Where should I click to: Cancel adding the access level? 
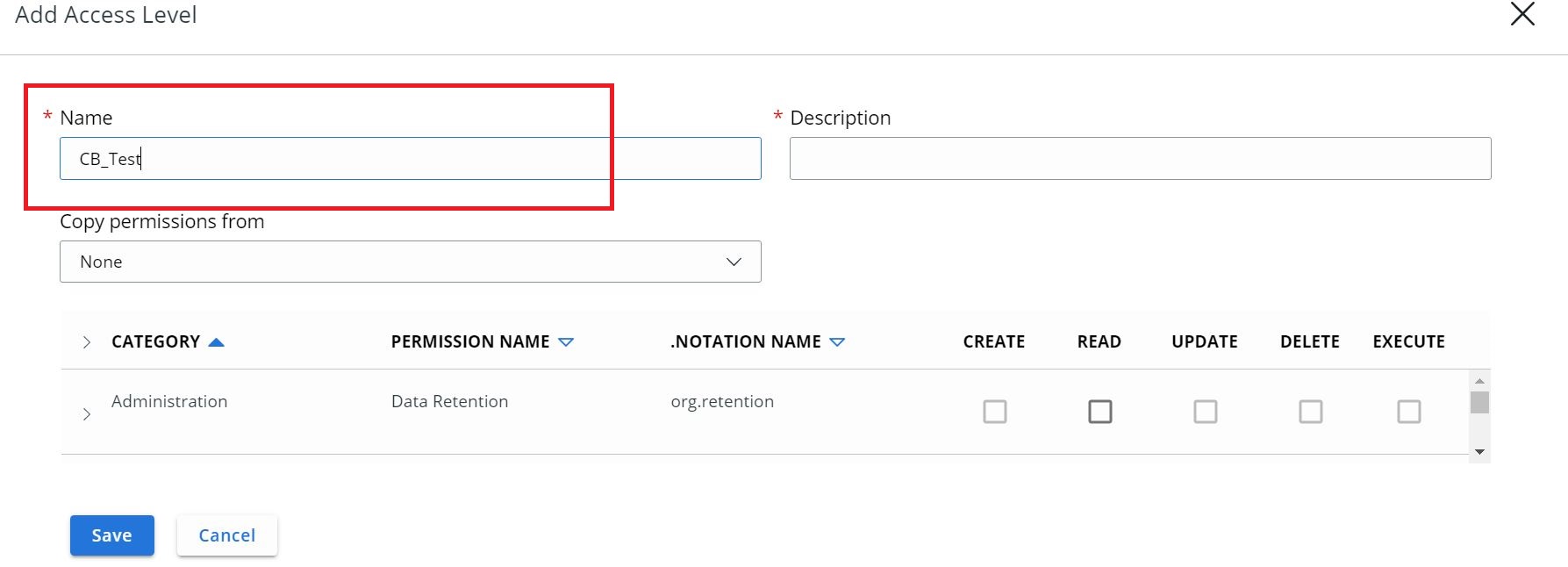(226, 535)
